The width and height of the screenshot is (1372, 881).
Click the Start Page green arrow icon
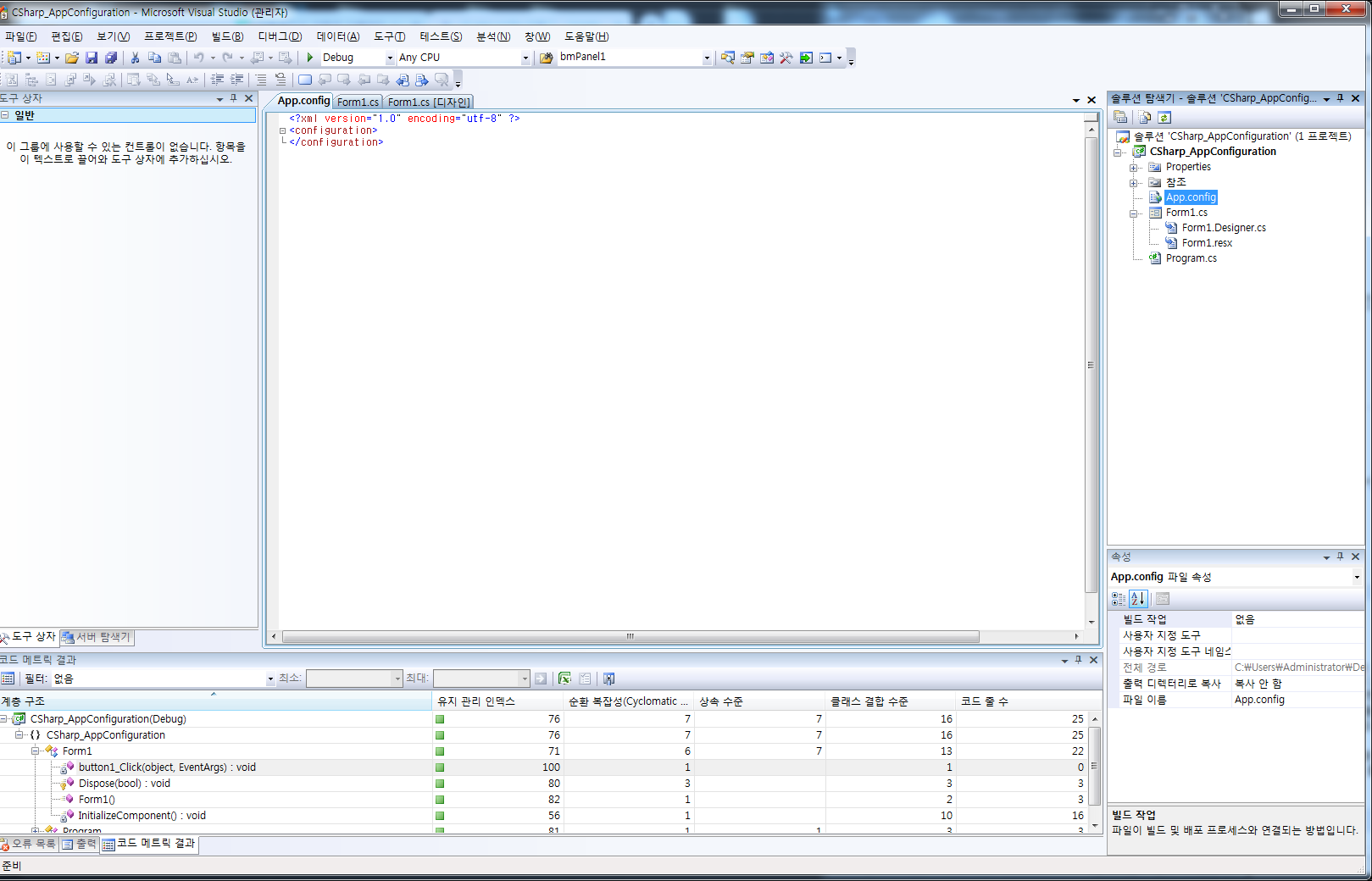point(806,58)
